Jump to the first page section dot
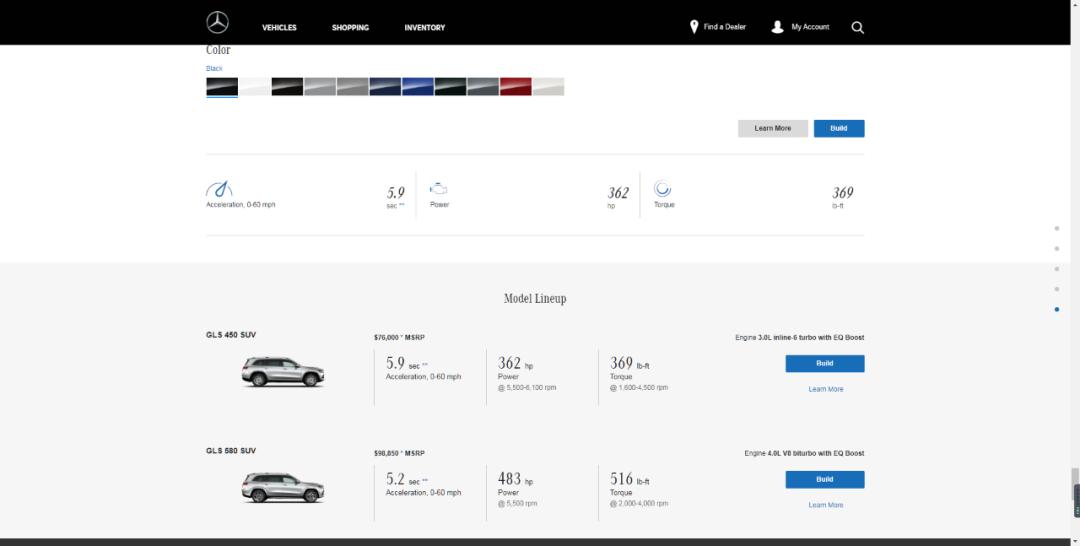Screen dimensions: 1080x546 click(x=1057, y=228)
